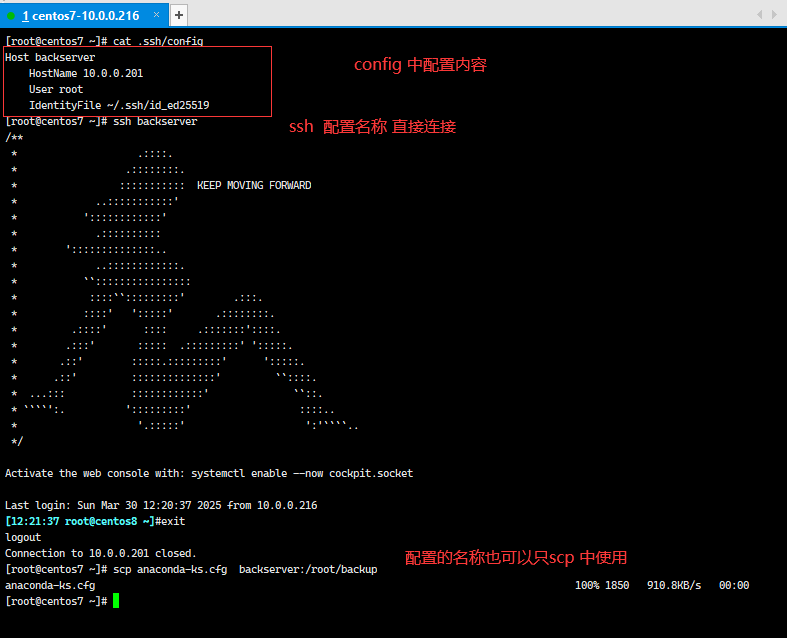Click 'backserver:/root/backup' destination text
Screen dimensions: 787x638
tap(308, 569)
